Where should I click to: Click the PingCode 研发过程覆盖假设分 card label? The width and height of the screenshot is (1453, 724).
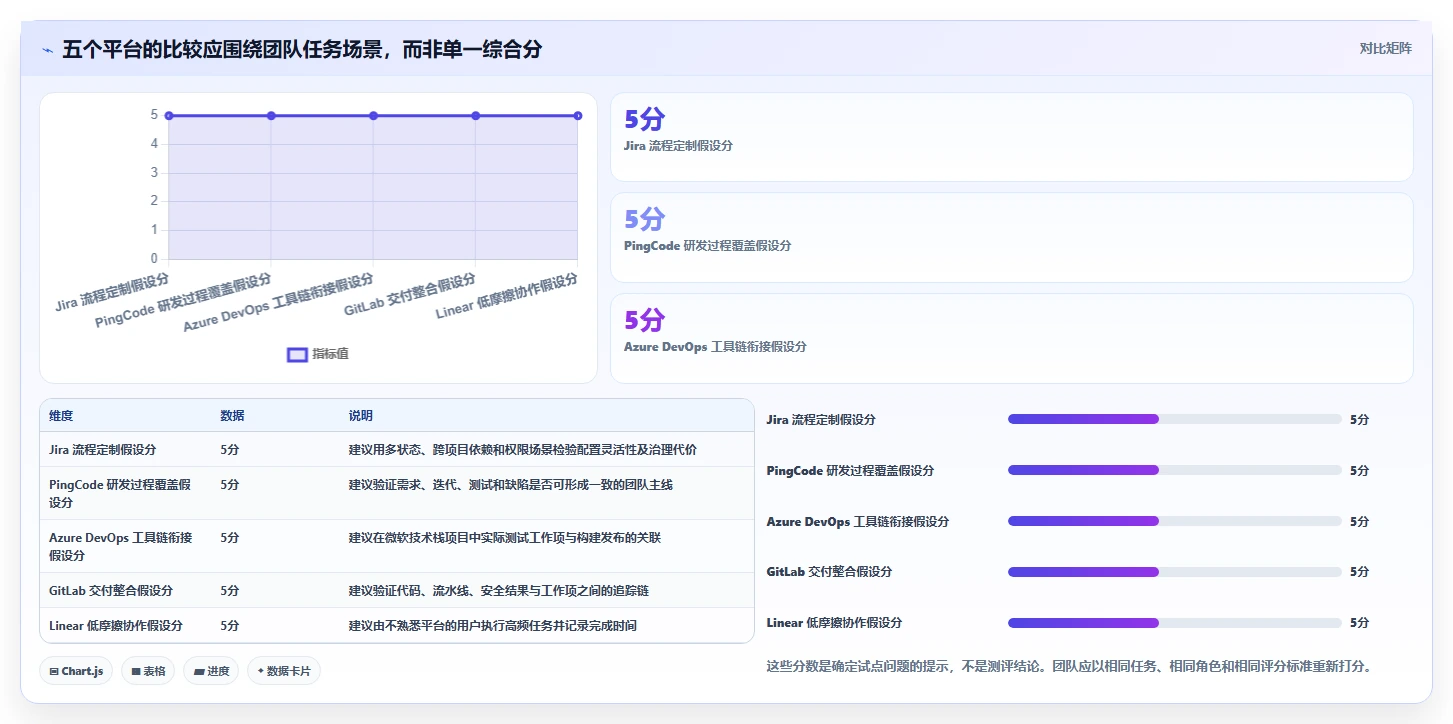coord(707,246)
